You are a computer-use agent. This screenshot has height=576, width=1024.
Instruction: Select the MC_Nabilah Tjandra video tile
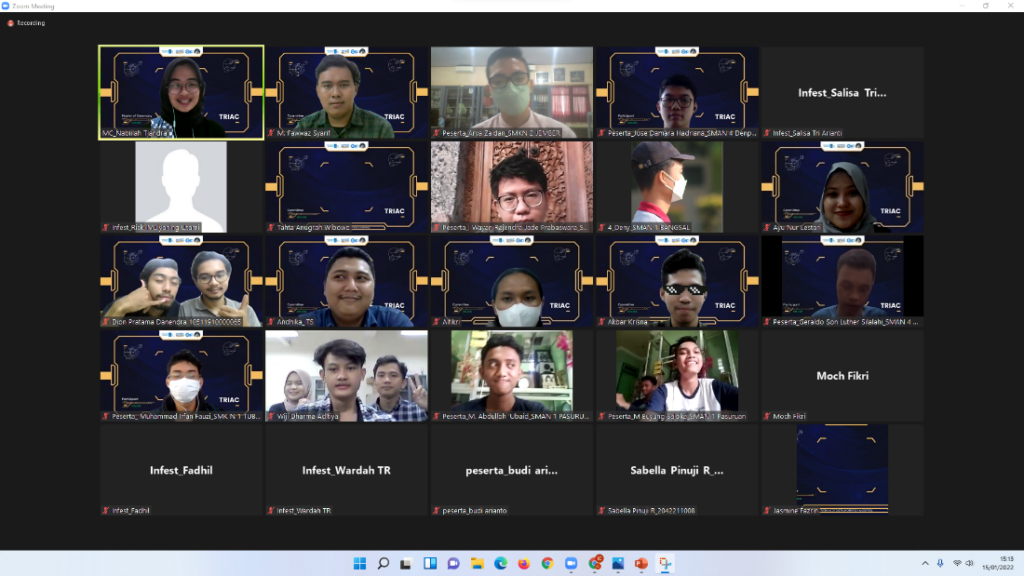[181, 92]
